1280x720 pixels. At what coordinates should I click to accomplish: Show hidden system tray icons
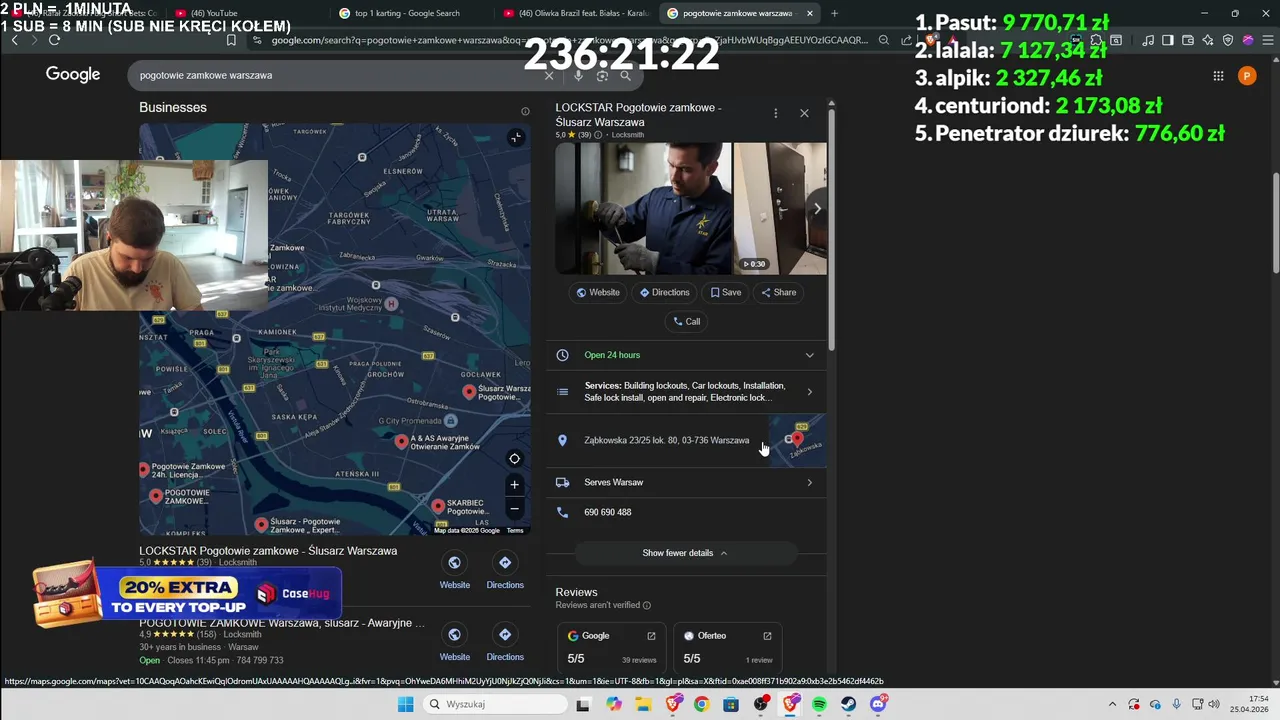[1113, 704]
